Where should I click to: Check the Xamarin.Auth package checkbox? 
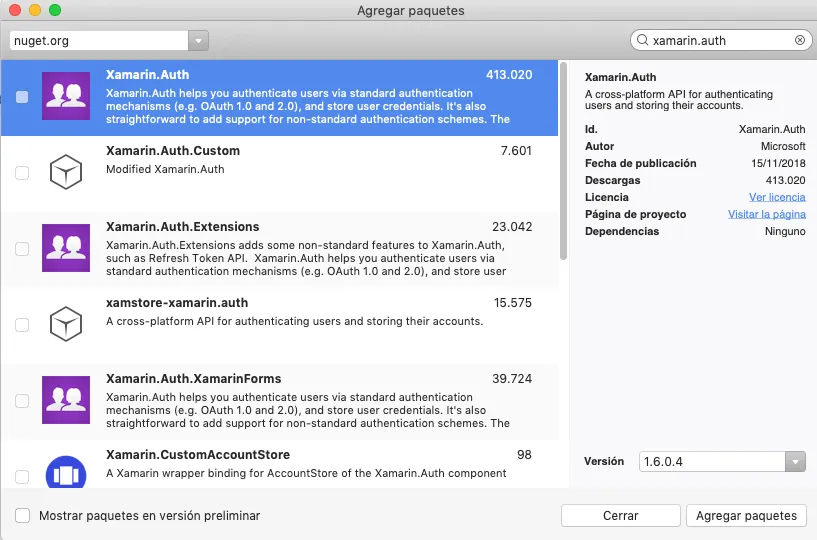pyautogui.click(x=22, y=97)
